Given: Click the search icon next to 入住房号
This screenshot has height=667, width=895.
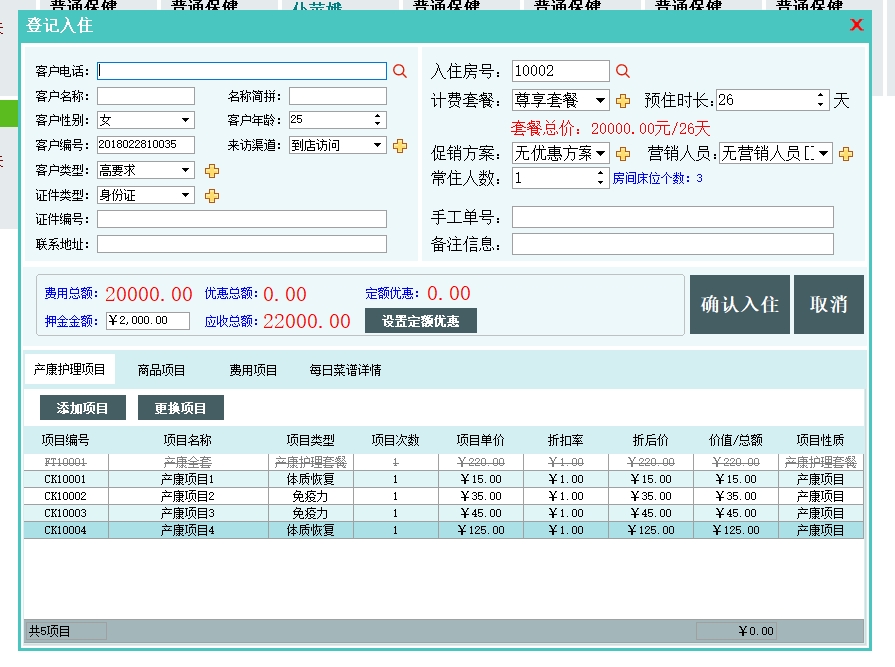Looking at the screenshot, I should pos(623,71).
